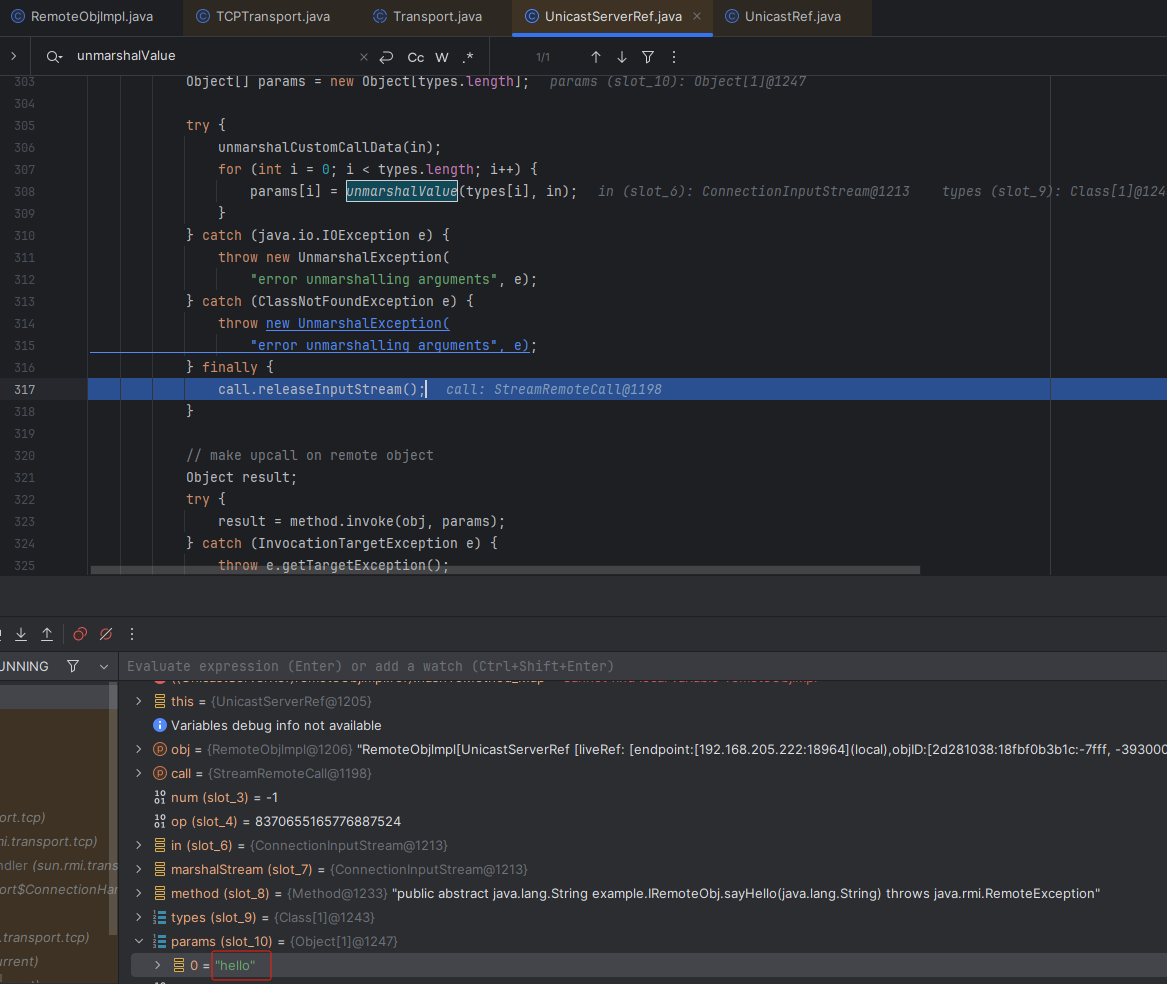Screen dimensions: 1167x984
Task: Close the UnicastServerRef.java tab
Action: (697, 17)
